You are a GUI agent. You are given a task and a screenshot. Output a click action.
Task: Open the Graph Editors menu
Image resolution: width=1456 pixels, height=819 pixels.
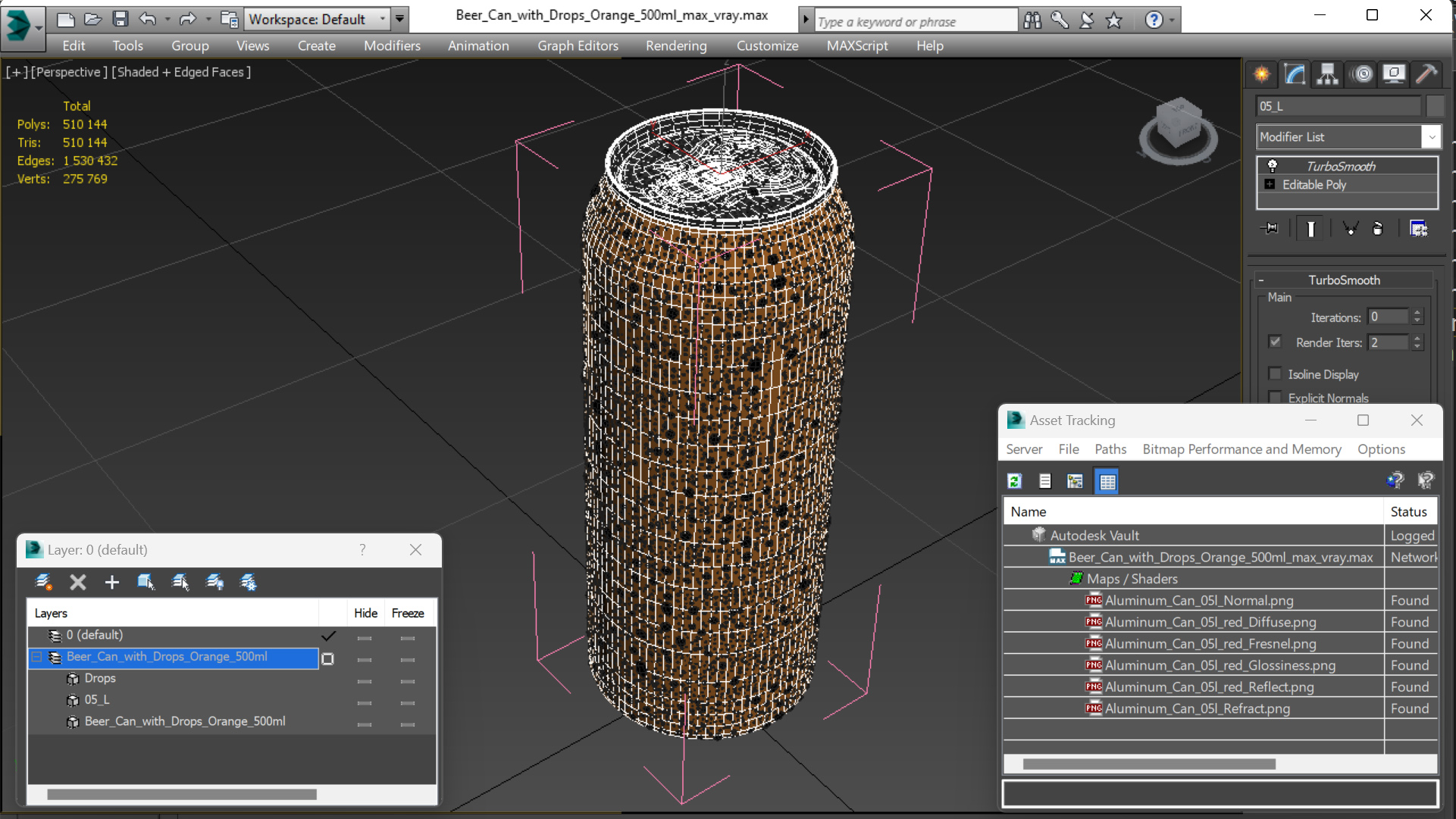coord(578,45)
